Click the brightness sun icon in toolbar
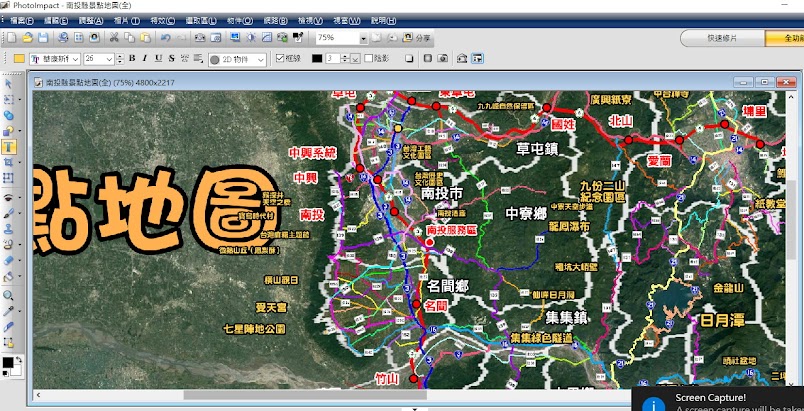The width and height of the screenshot is (804, 411). click(251, 37)
